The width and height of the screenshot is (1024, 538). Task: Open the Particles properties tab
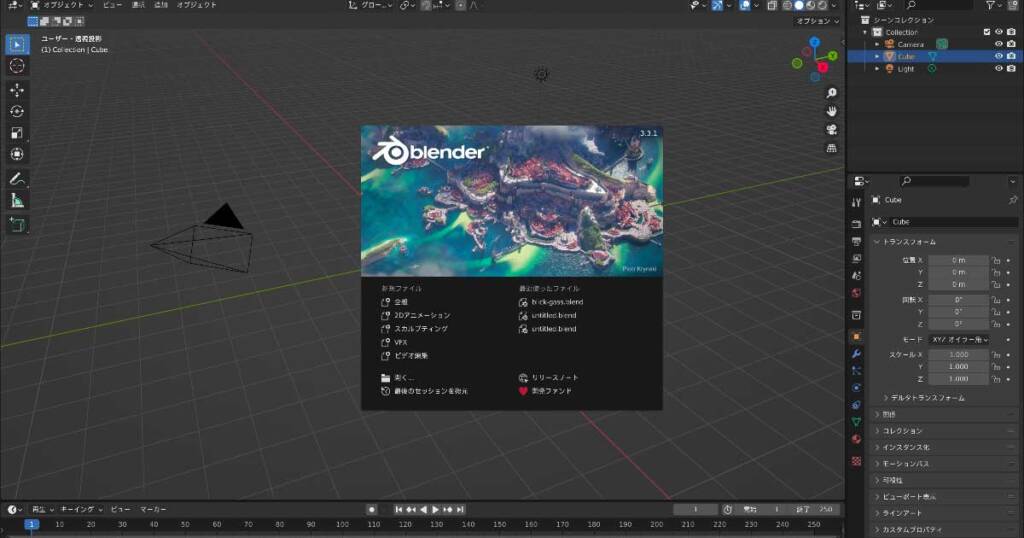pos(856,371)
